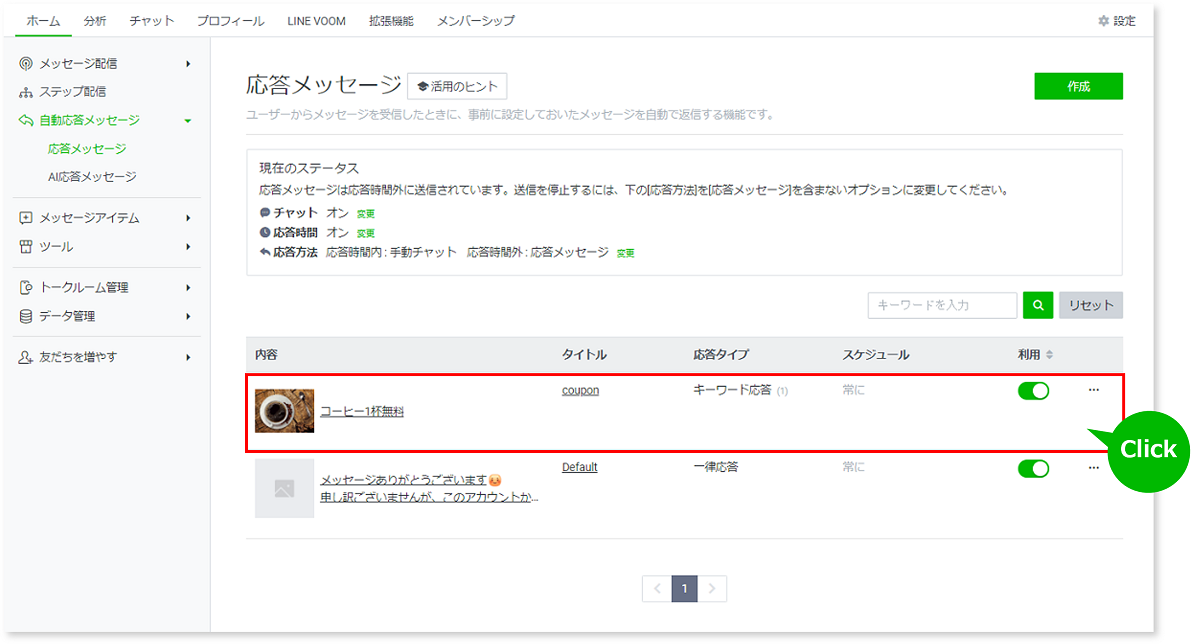Click the previous page arrow

pos(657,589)
